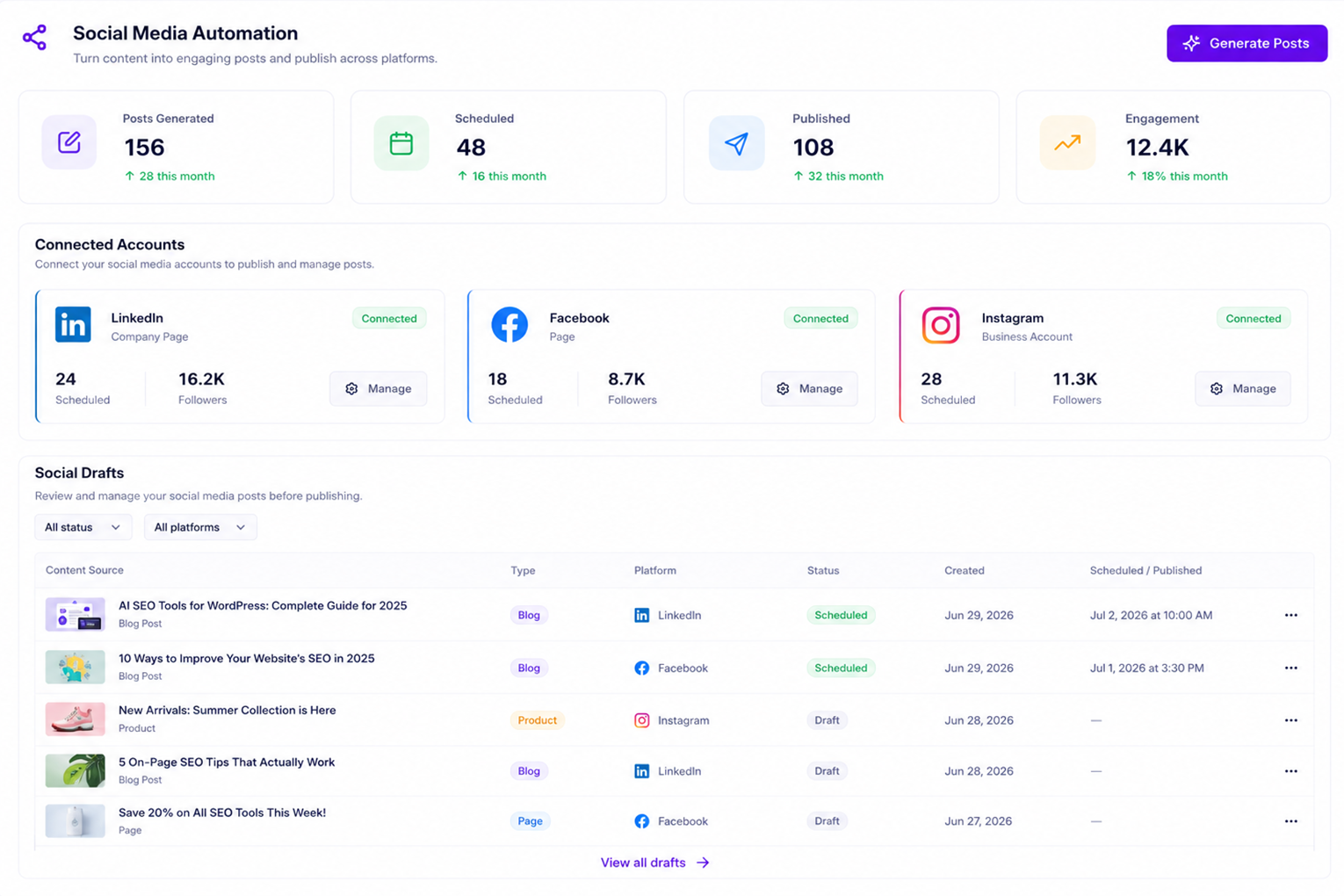
Task: Open more options for 10 Ways to Improve row
Action: 1290,668
